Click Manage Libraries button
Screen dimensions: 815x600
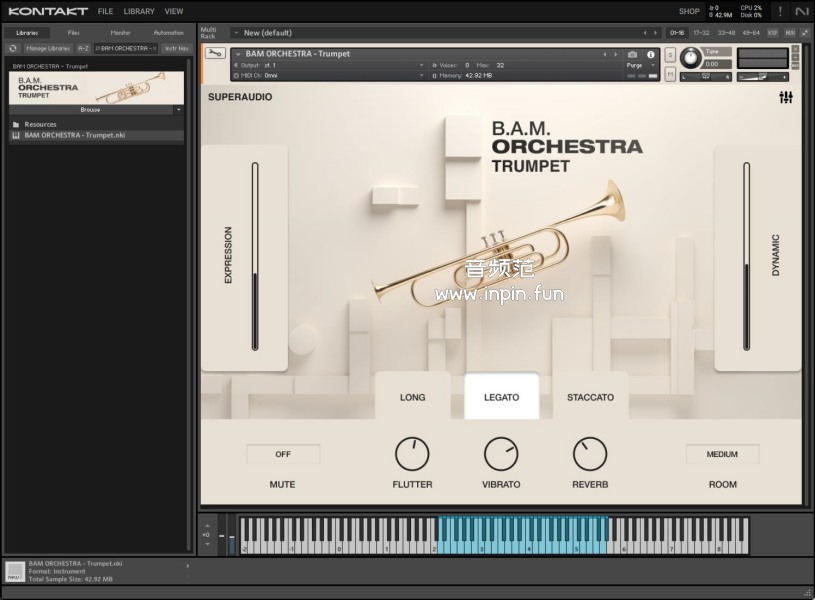point(48,48)
